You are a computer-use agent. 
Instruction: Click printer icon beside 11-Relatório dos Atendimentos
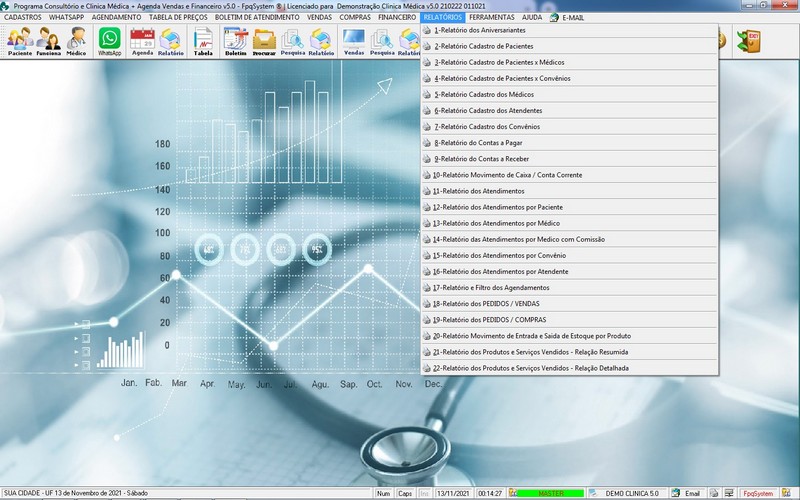[x=427, y=191]
